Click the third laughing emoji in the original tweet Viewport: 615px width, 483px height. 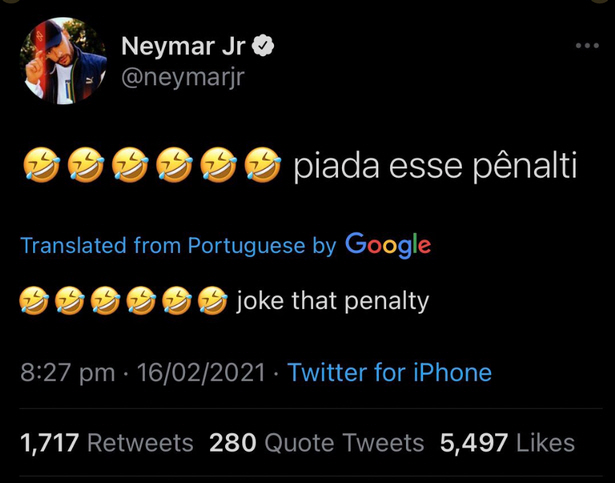[130, 165]
